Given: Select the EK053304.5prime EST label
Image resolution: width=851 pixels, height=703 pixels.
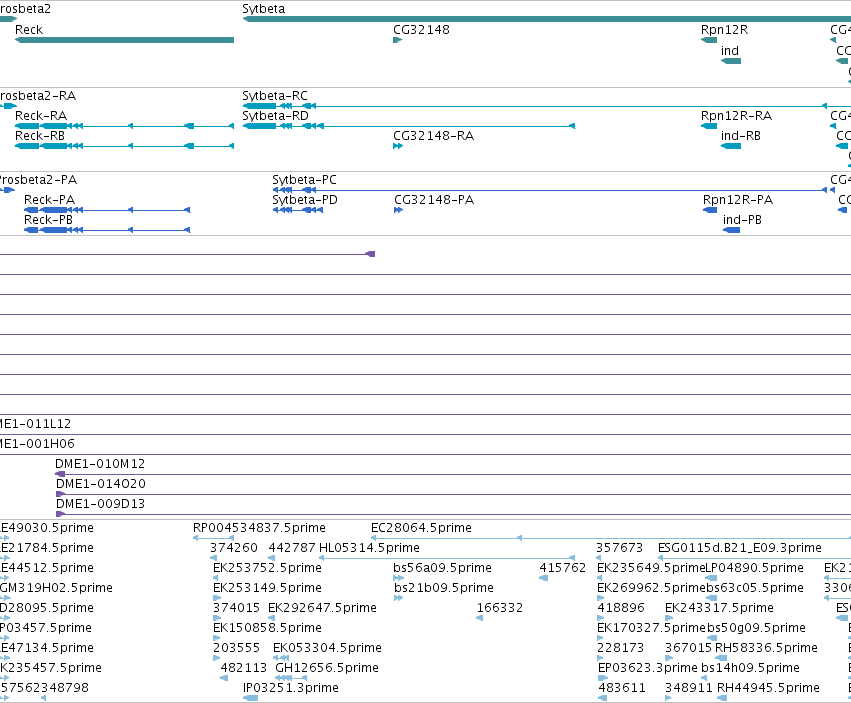Looking at the screenshot, I should pyautogui.click(x=327, y=648).
